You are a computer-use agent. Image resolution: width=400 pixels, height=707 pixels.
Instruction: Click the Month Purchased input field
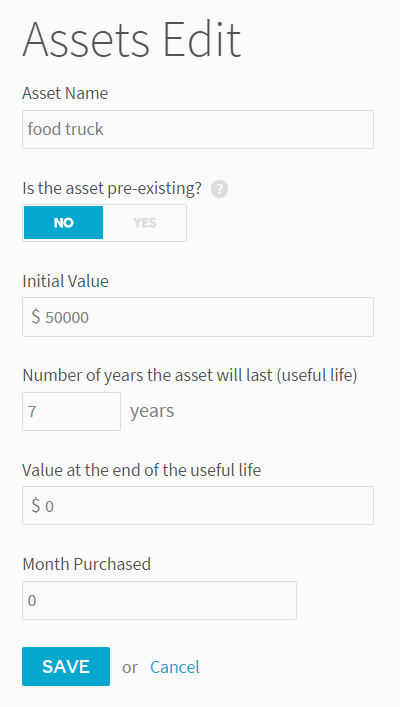159,600
